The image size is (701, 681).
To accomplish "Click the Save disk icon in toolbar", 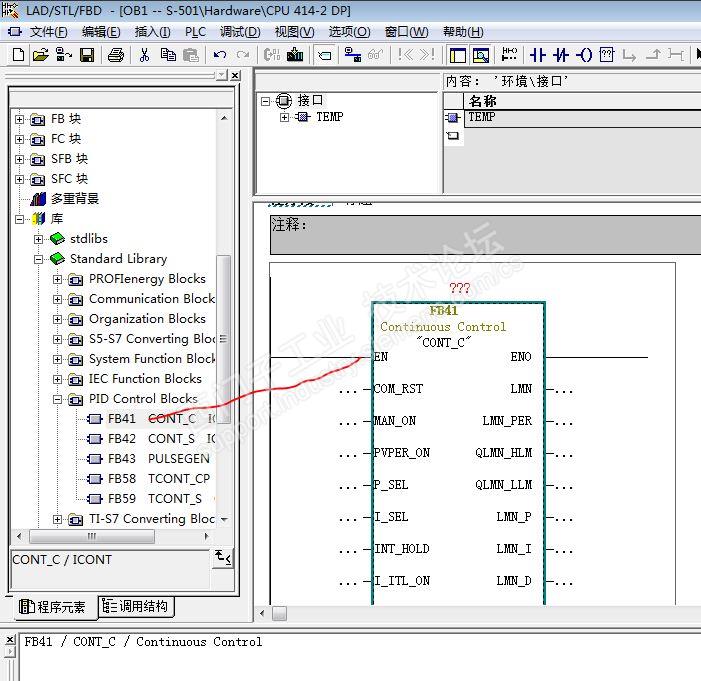I will 87,55.
